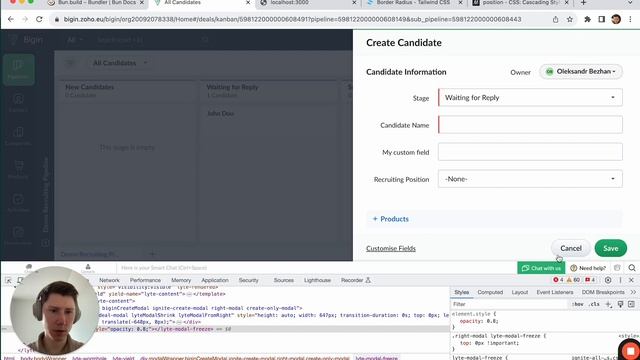Open the Stage dropdown showing Waiting for Reply
Viewport: 640px width, 360px height.
coord(530,98)
